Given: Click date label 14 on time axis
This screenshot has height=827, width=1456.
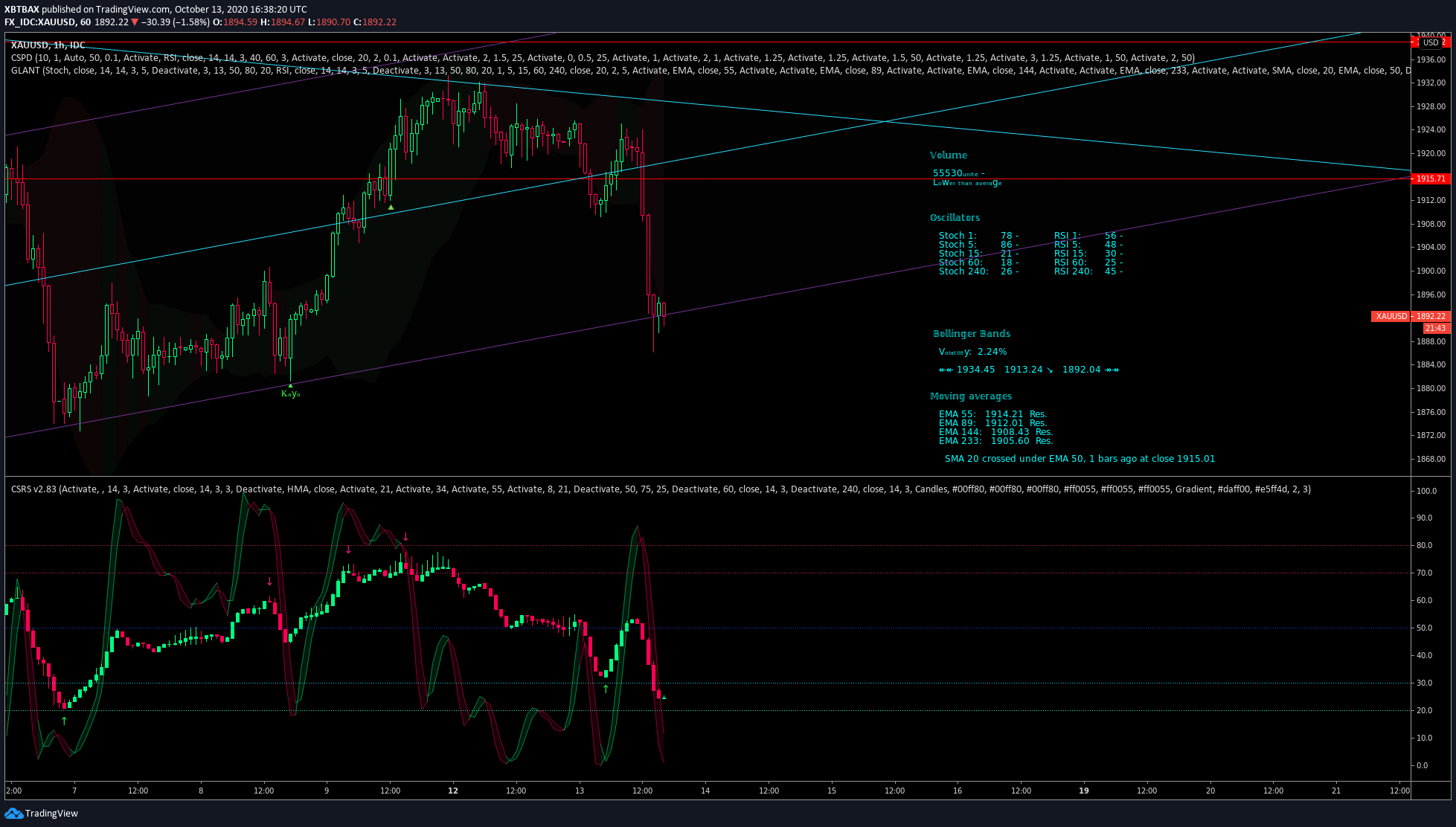Looking at the screenshot, I should pos(705,791).
